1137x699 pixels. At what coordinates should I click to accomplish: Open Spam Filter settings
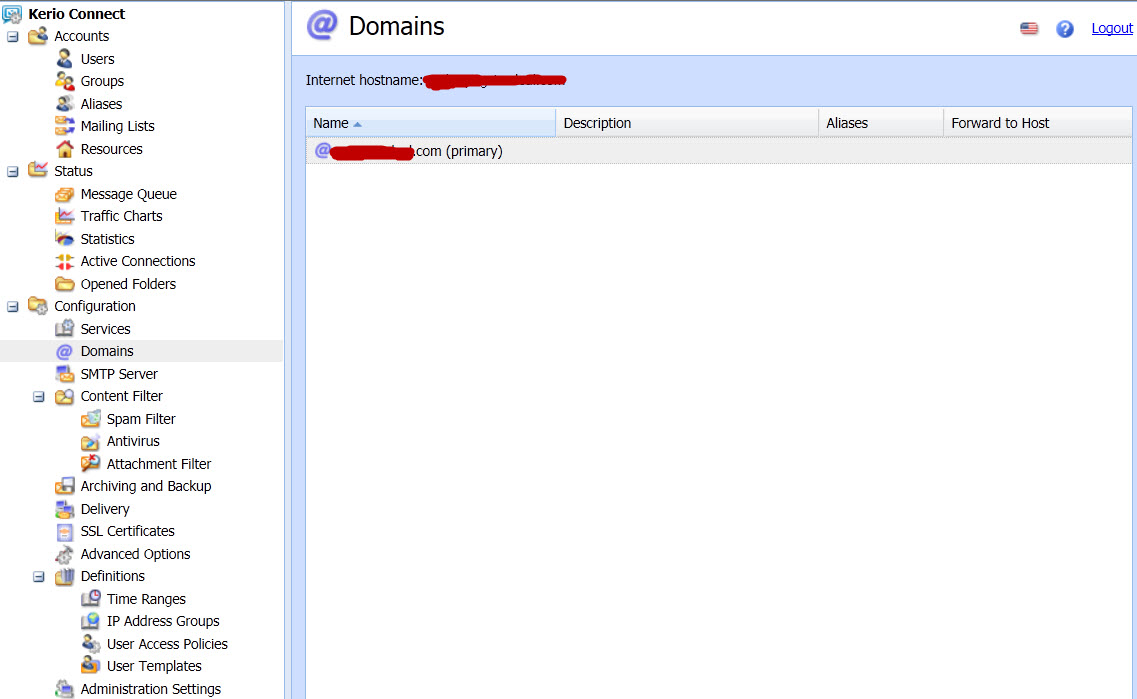[x=141, y=418]
